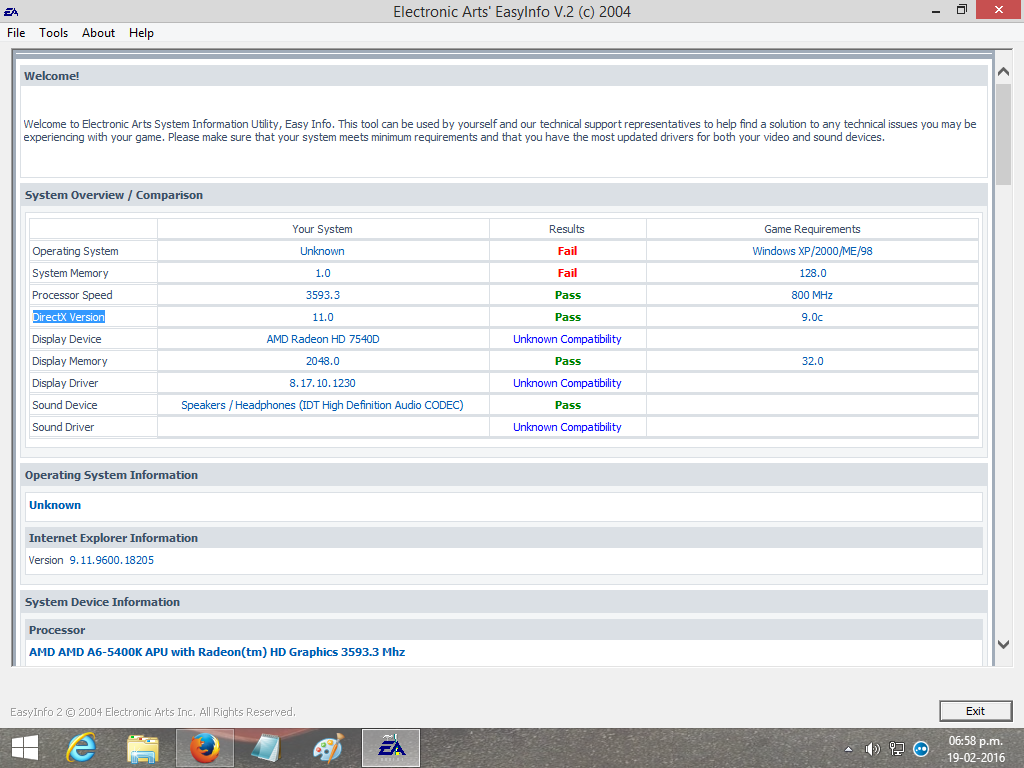Open the File menu
Viewport: 1024px width, 768px height.
pos(16,33)
